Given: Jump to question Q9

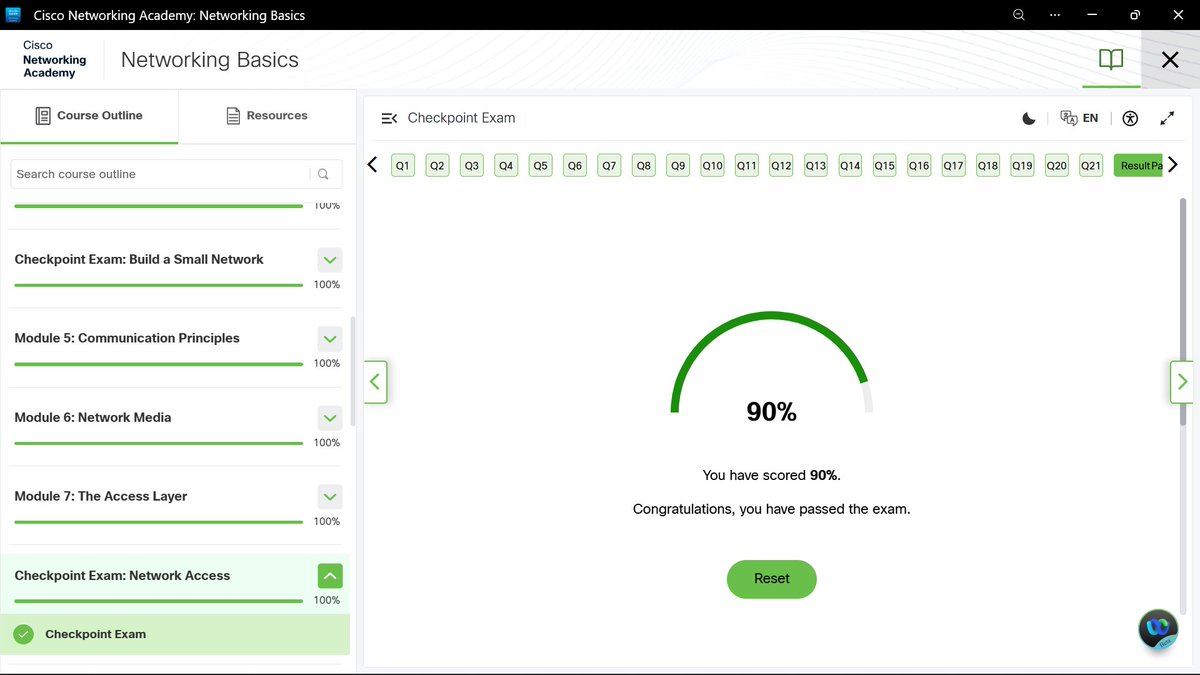Looking at the screenshot, I should 678,166.
